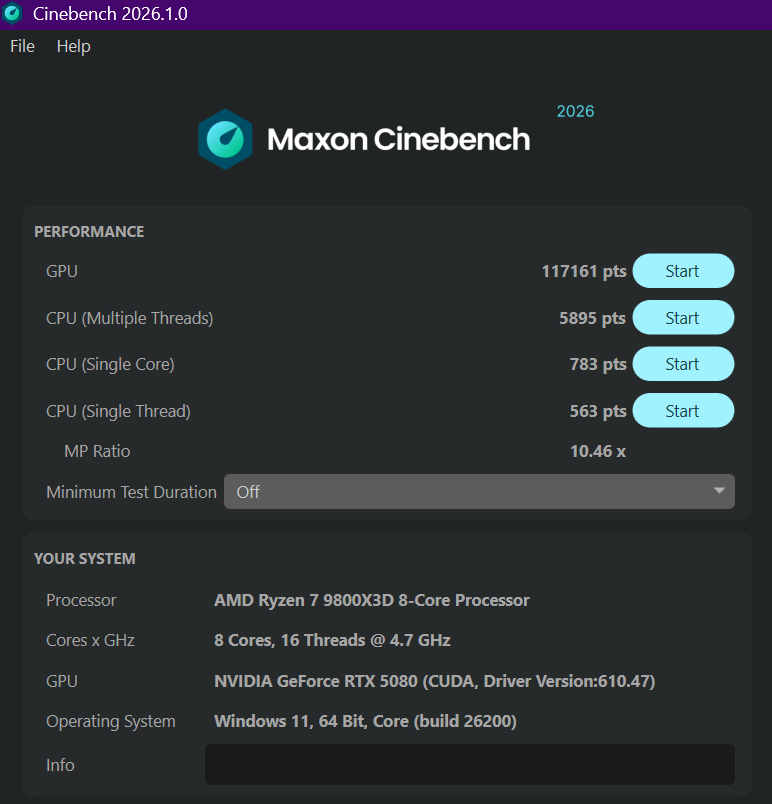Viewport: 772px width, 804px height.
Task: Click the 10.46 x MP Ratio value
Action: tap(598, 451)
